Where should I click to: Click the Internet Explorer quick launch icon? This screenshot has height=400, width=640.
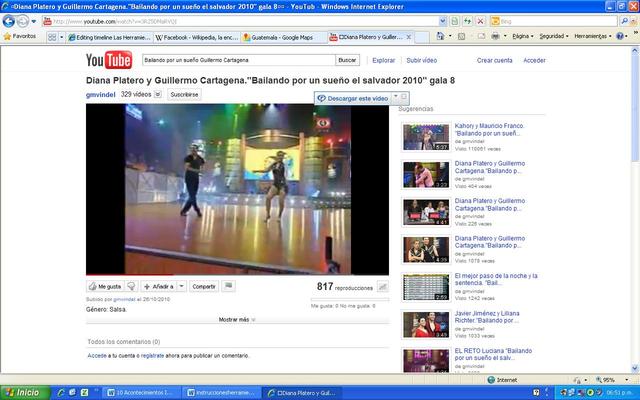(x=60, y=393)
